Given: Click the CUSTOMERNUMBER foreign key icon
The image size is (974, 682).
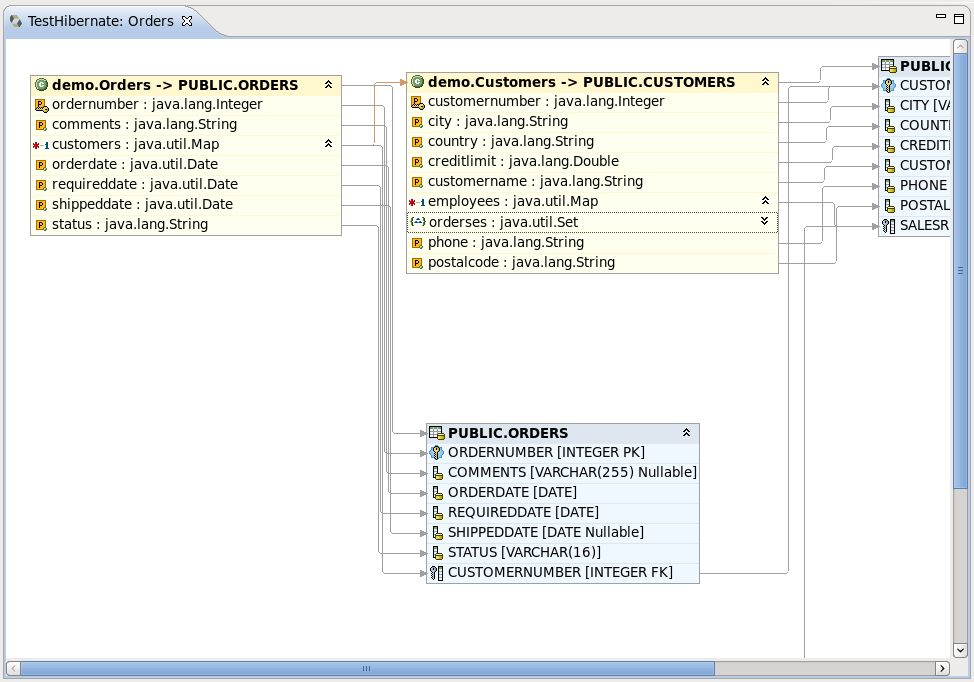Looking at the screenshot, I should coord(436,573).
